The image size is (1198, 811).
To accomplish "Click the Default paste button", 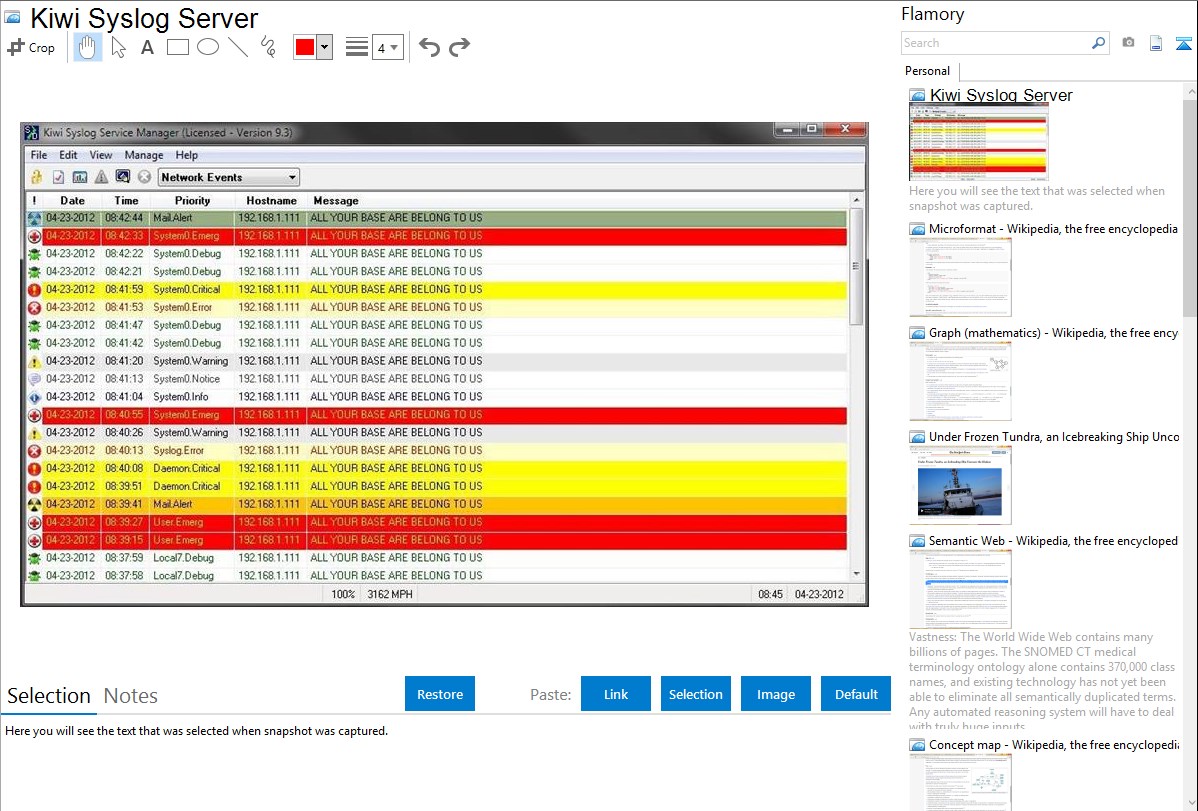I will pyautogui.click(x=856, y=694).
